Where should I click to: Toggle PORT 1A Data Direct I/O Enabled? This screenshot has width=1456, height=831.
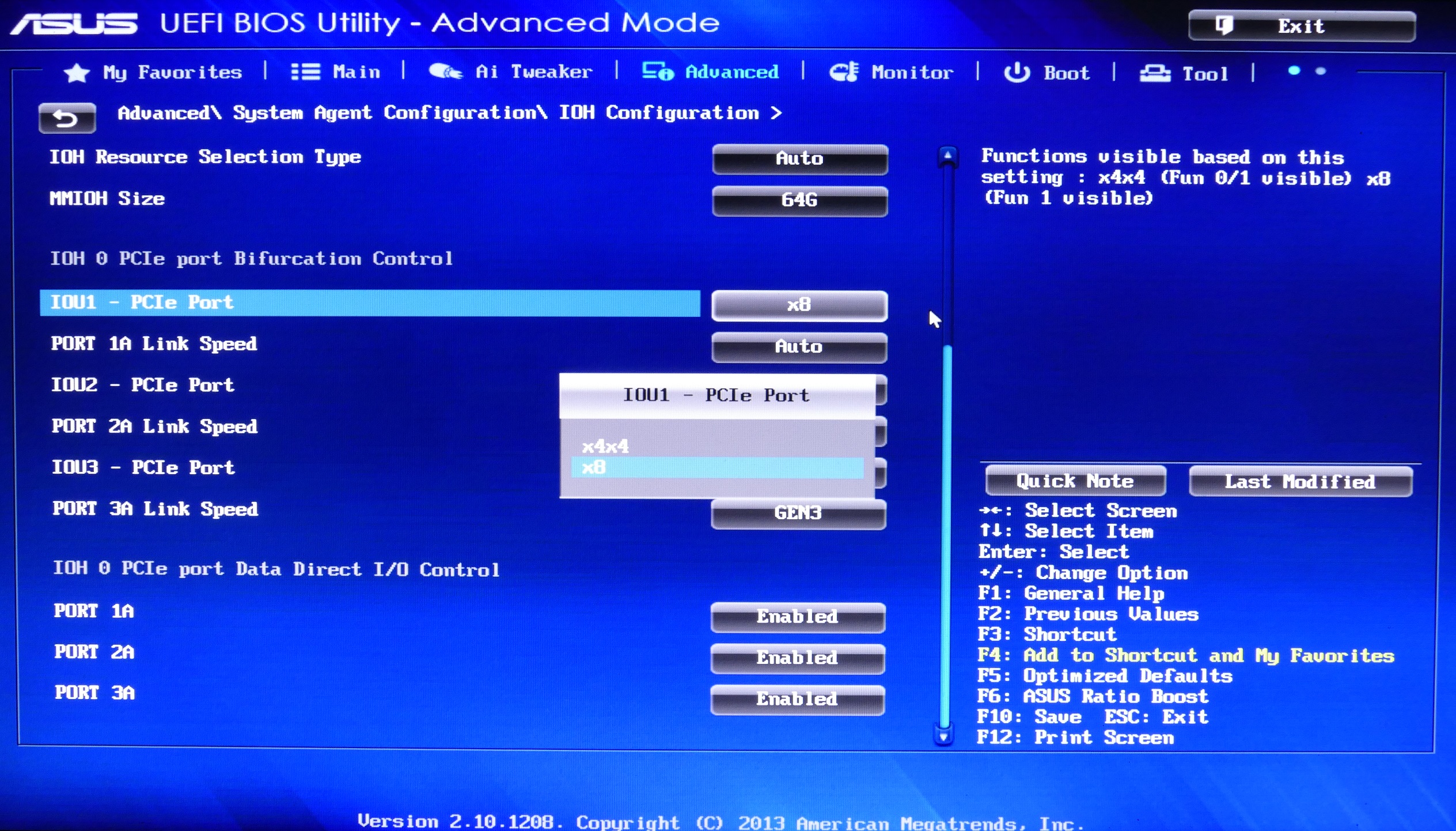click(798, 617)
